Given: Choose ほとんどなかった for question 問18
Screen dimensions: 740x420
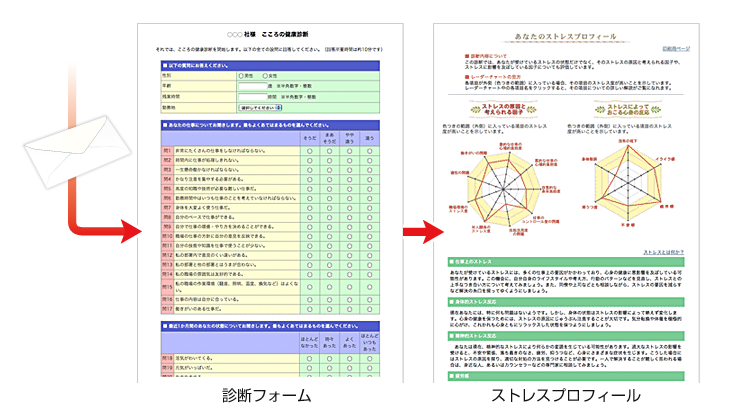Looking at the screenshot, I should click(310, 359).
